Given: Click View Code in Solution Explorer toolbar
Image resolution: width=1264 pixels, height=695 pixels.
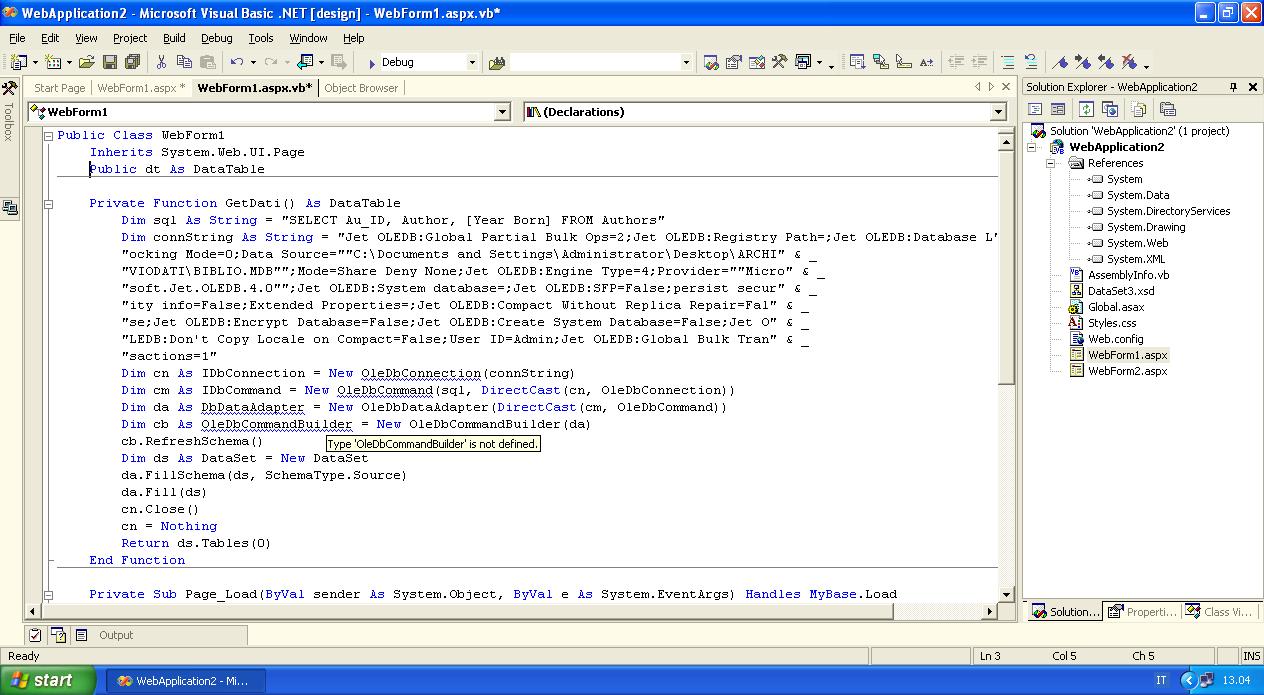Looking at the screenshot, I should pos(1035,109).
